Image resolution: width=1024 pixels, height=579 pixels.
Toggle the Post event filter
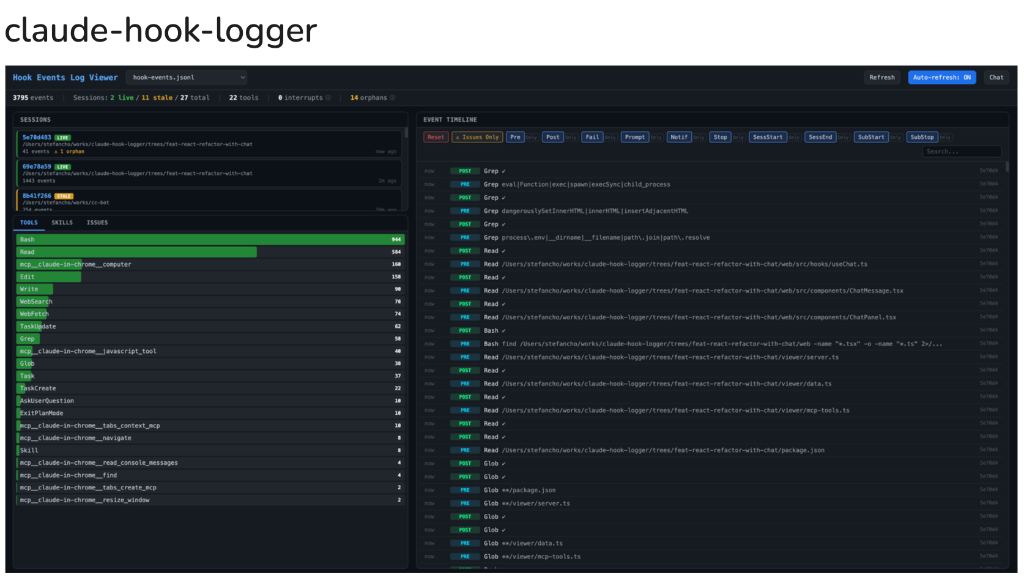[x=552, y=137]
